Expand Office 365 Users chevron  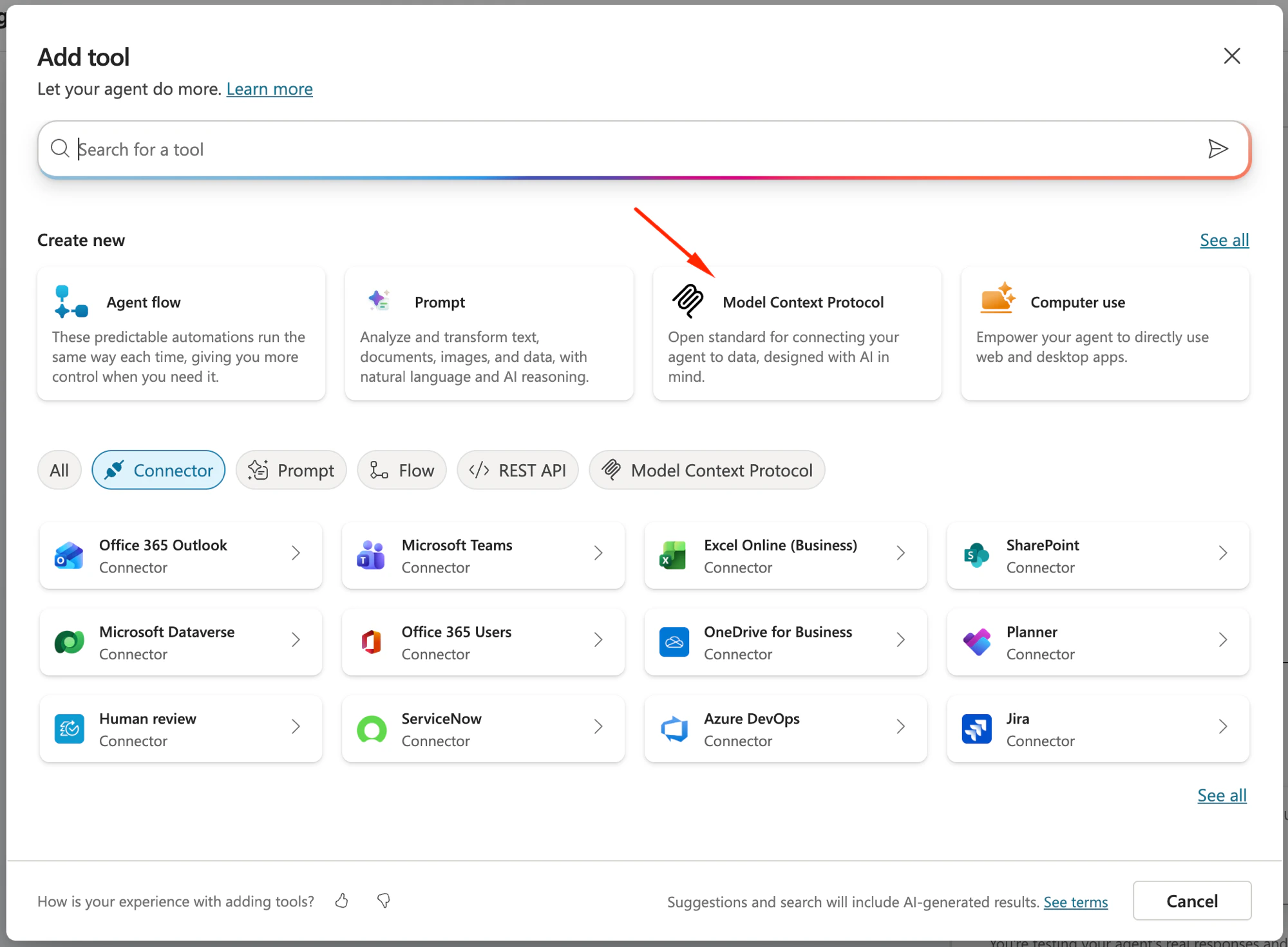598,639
